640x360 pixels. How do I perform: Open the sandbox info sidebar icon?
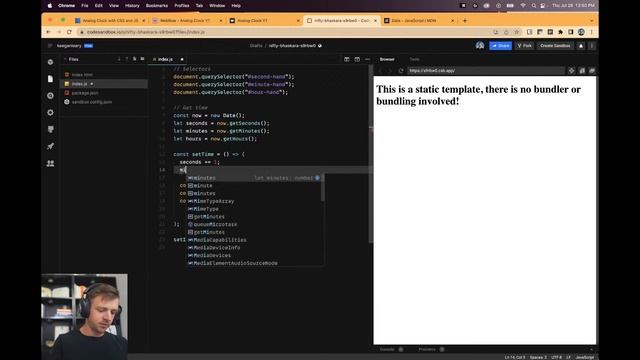pyautogui.click(x=50, y=62)
